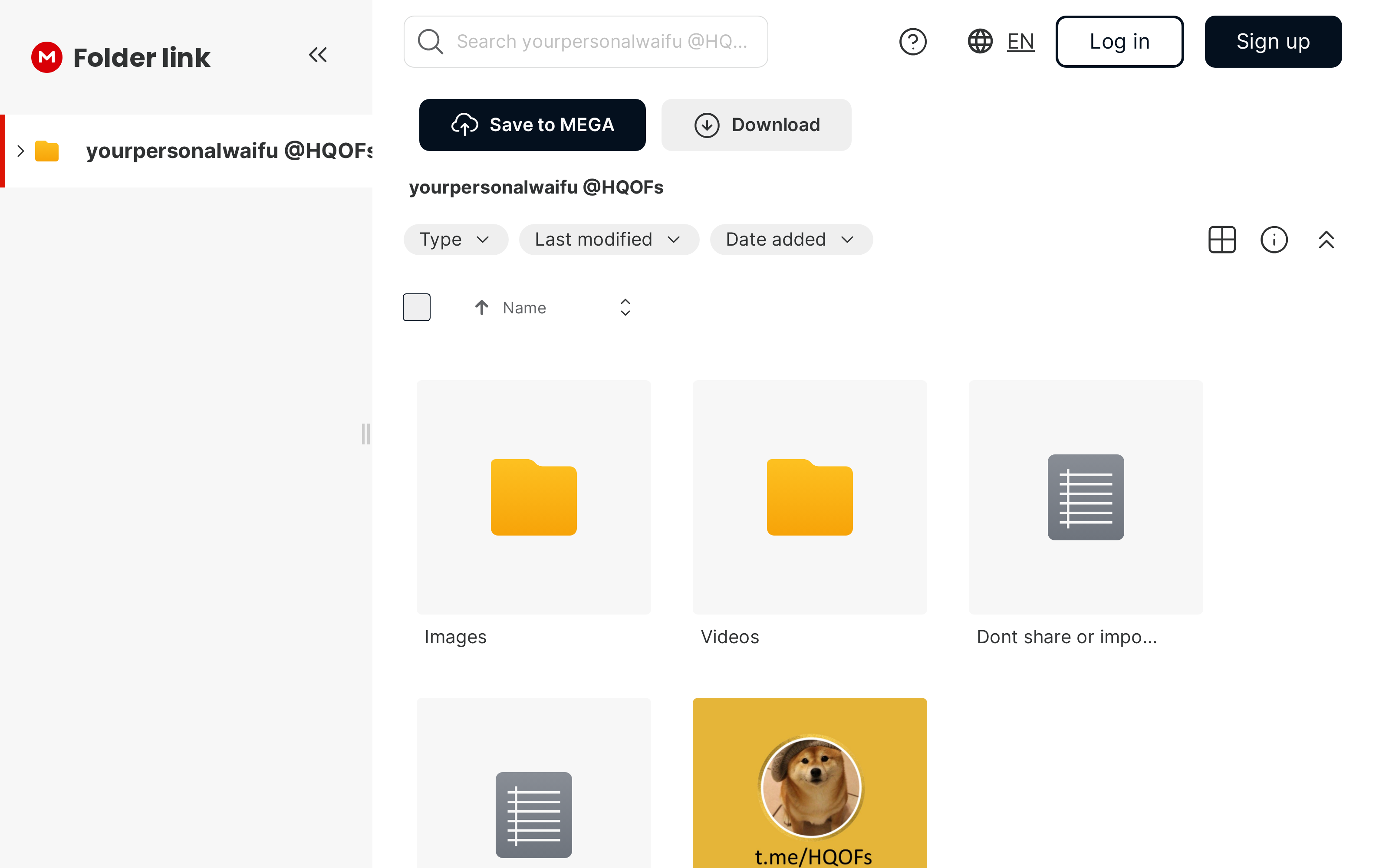The height and width of the screenshot is (868, 1389).
Task: Show folder info panel icon
Action: (1274, 240)
